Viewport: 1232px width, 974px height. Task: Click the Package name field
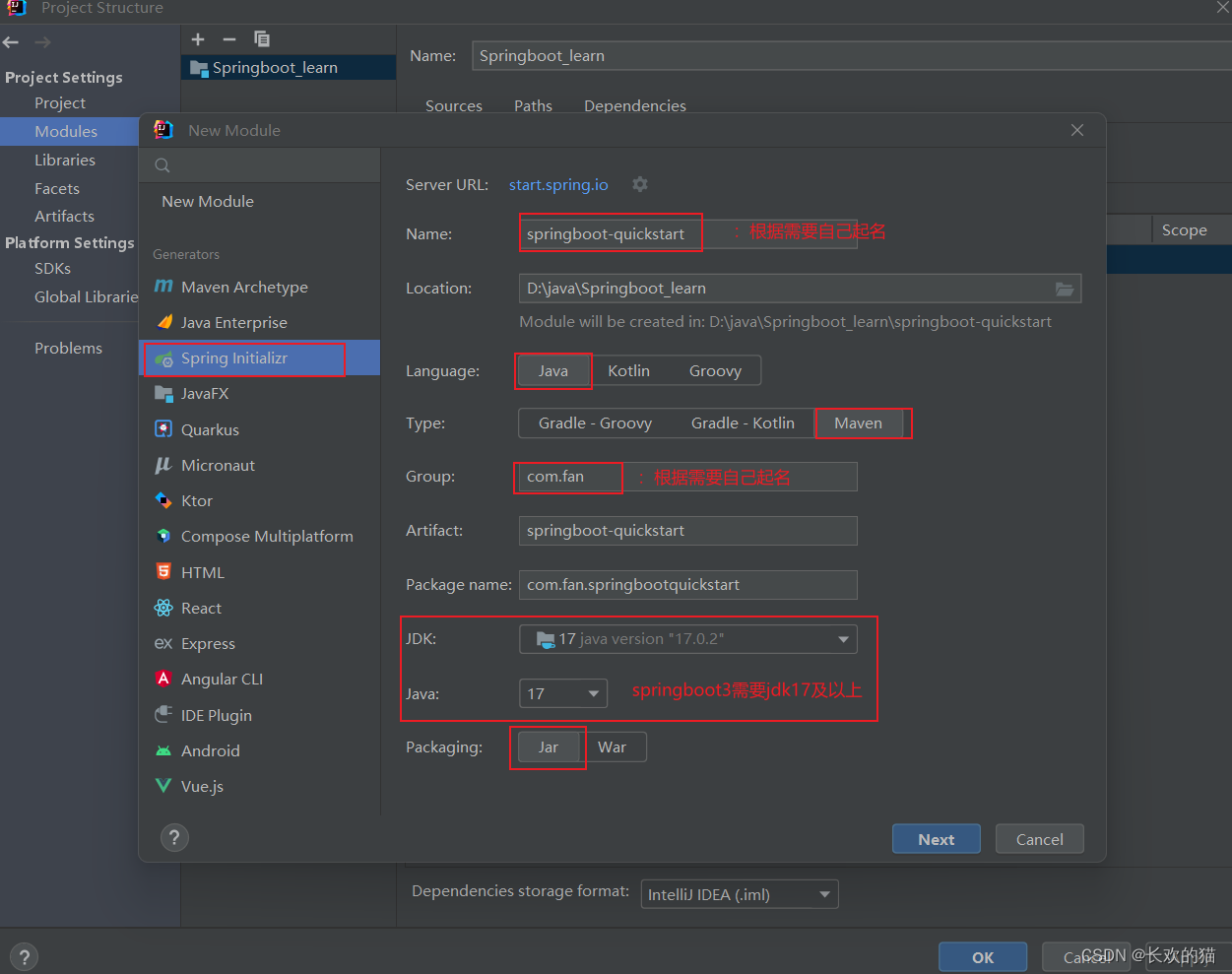[x=687, y=585]
